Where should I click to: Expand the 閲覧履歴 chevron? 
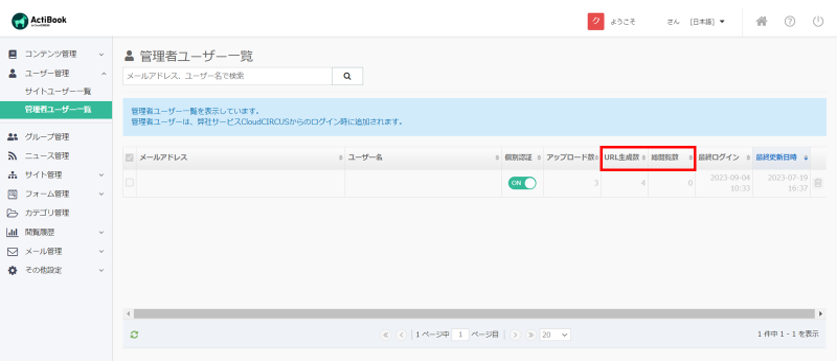pos(101,232)
